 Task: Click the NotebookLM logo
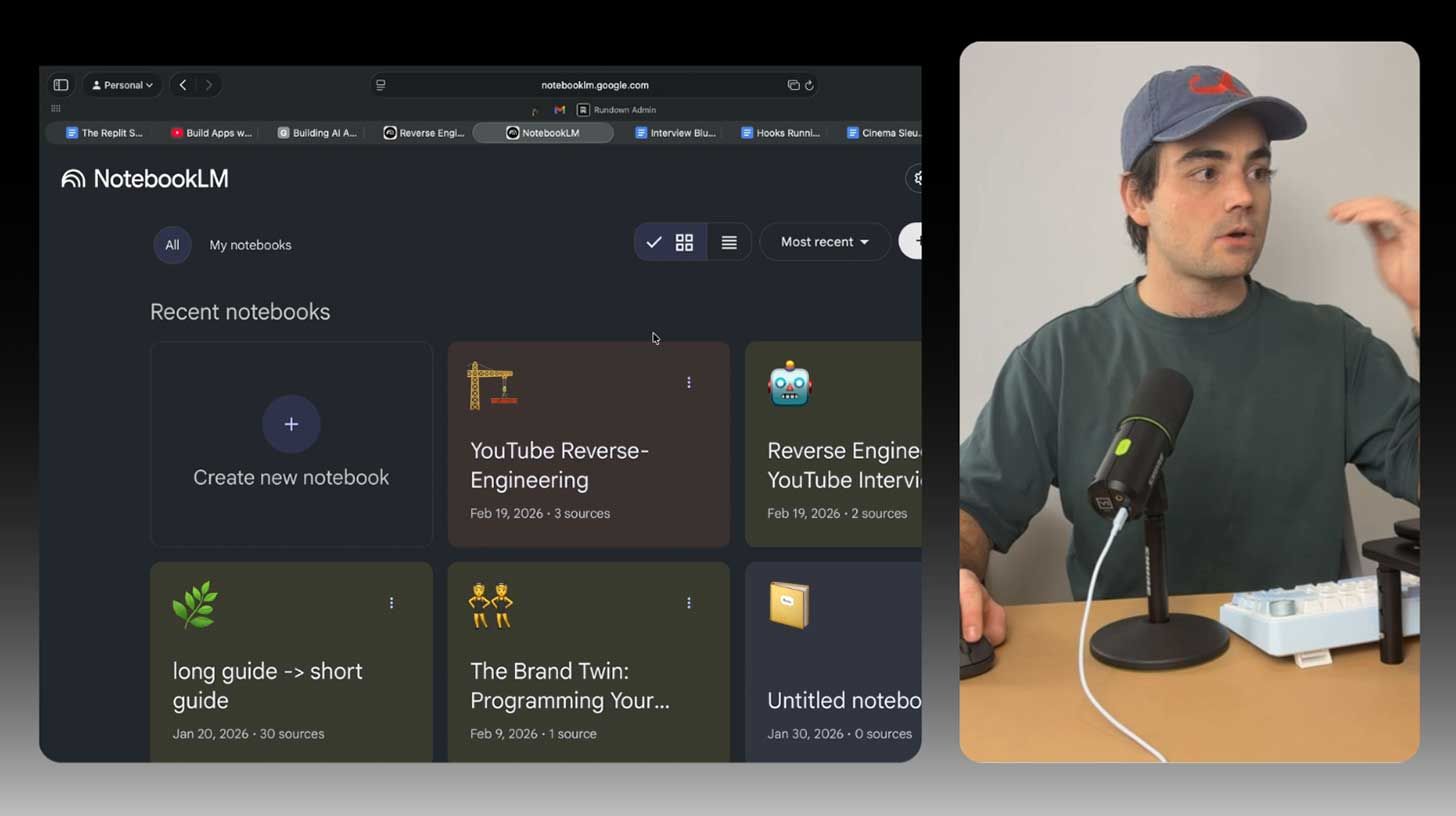point(145,179)
